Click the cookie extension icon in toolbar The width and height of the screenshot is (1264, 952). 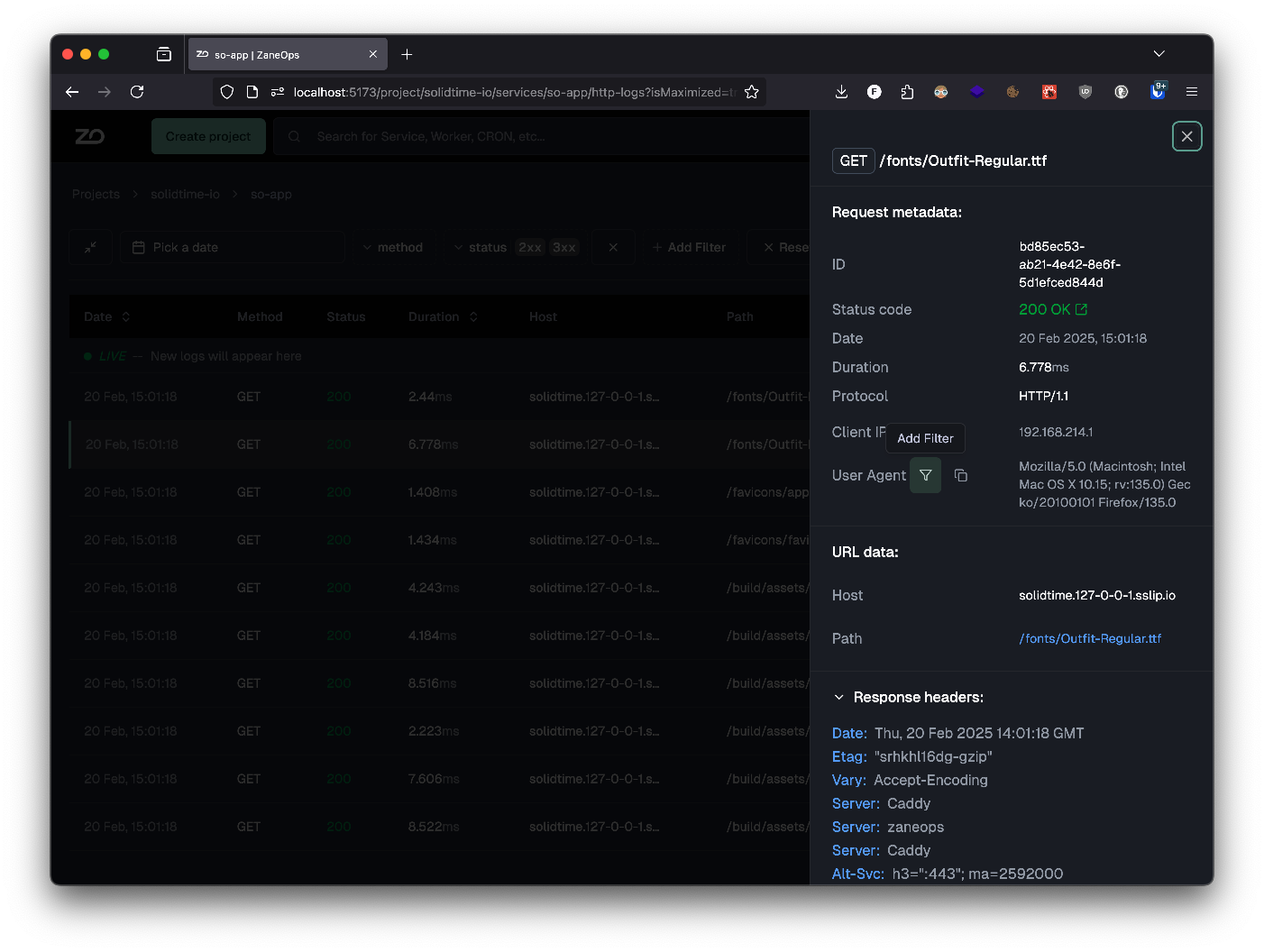pos(1012,92)
